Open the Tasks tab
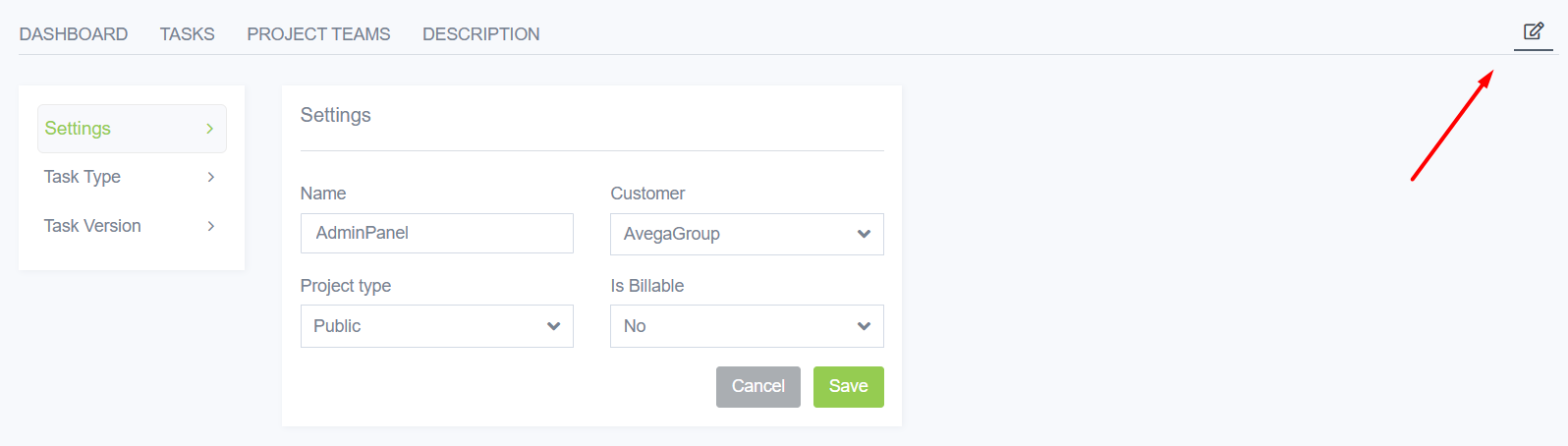Viewport: 1568px width, 446px height. (x=188, y=34)
